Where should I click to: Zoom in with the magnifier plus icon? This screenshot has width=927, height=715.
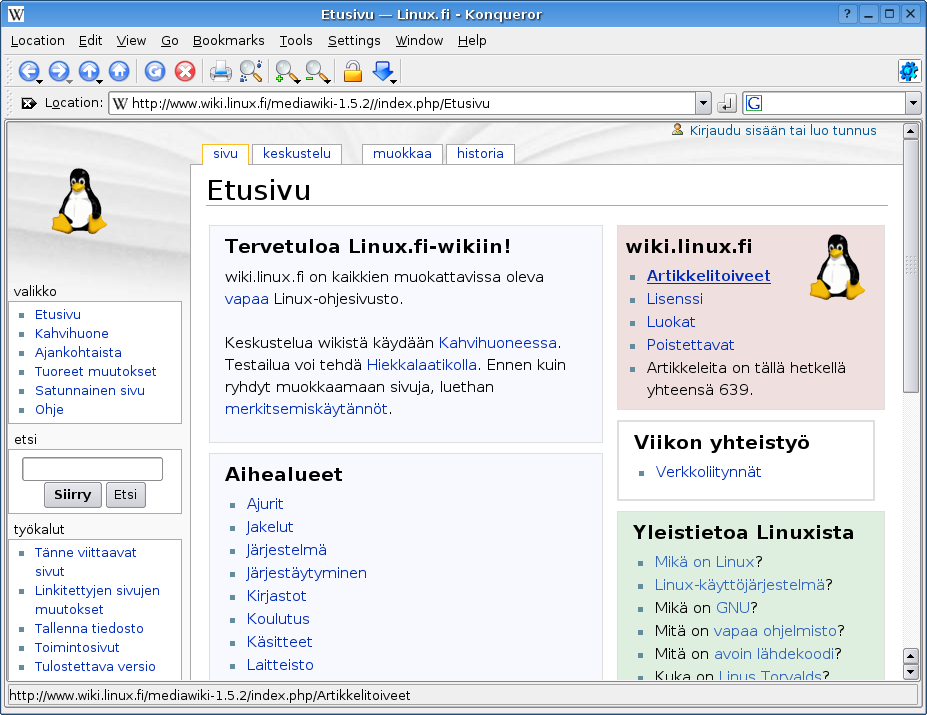[287, 71]
